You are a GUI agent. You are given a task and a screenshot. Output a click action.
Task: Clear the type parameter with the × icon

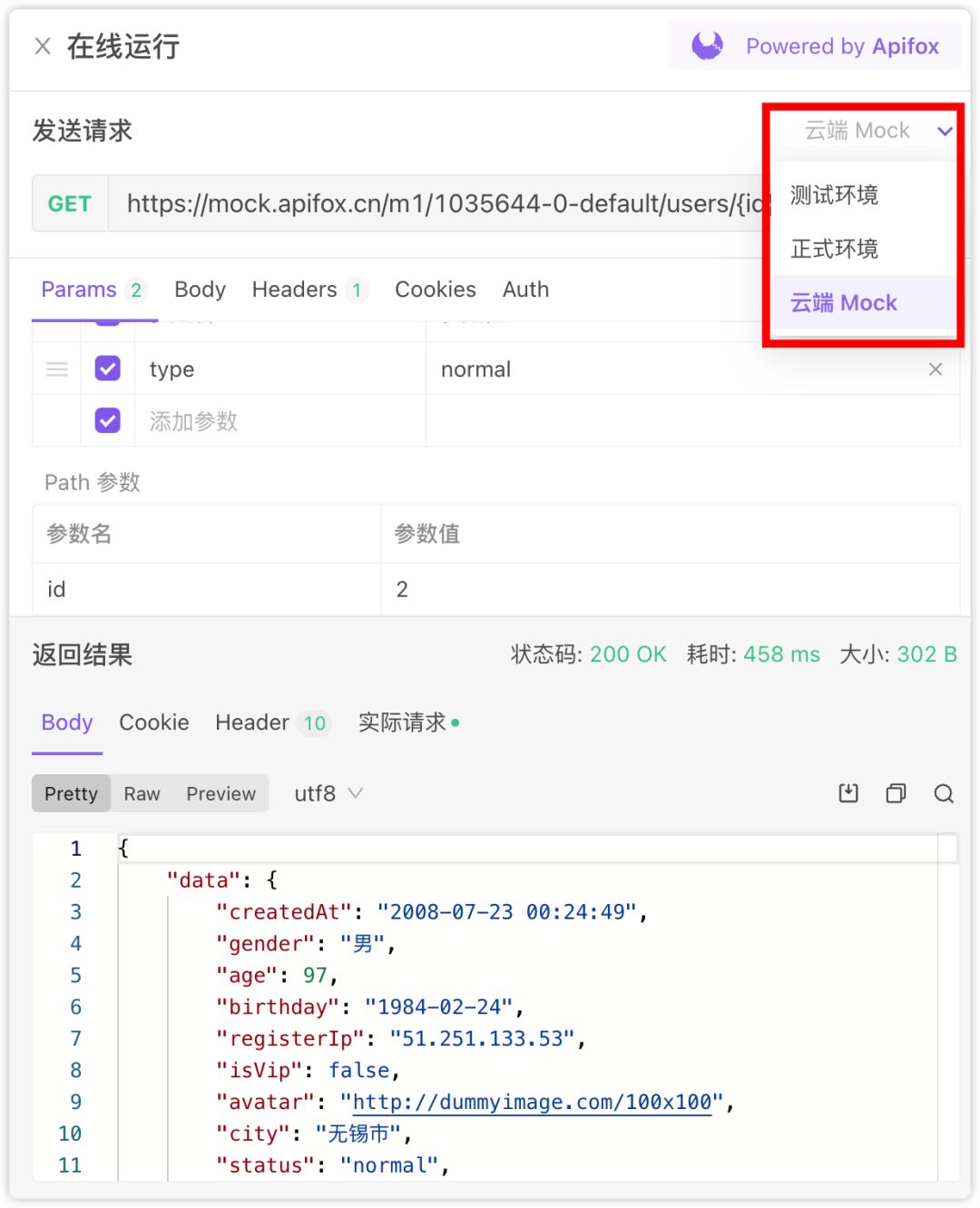[x=936, y=369]
